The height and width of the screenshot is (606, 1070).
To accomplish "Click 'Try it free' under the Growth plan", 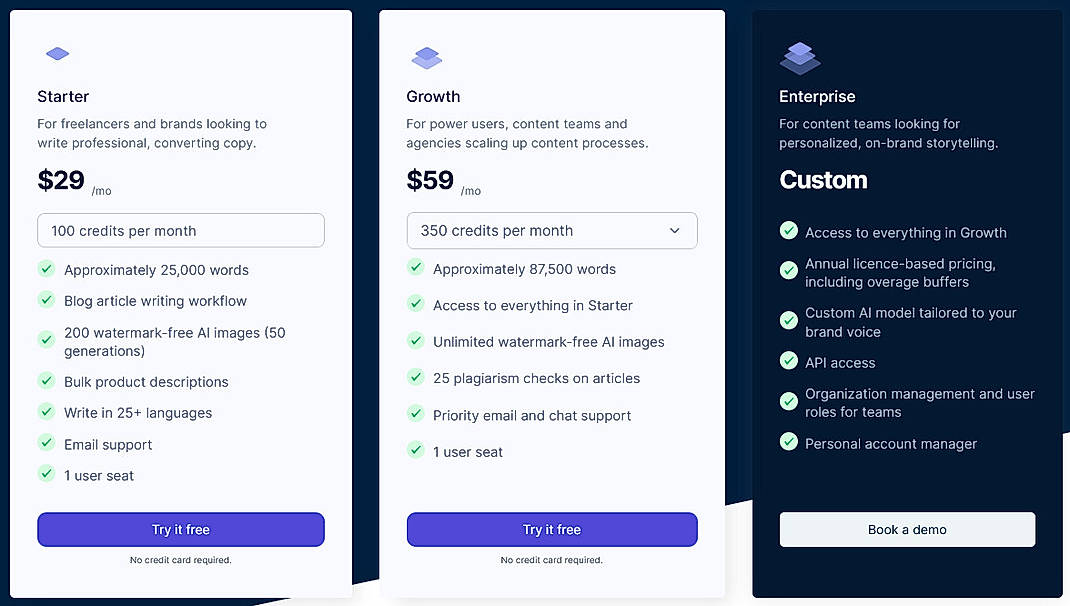I will click(x=552, y=529).
